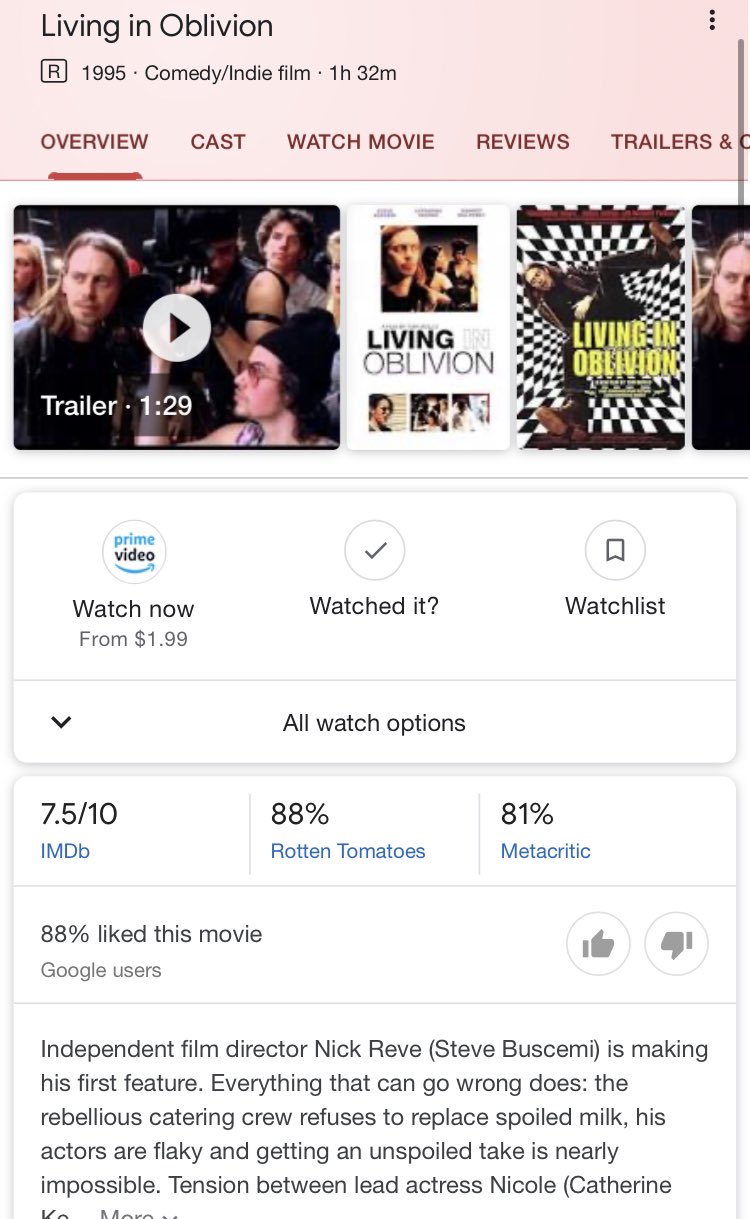The height and width of the screenshot is (1219, 750).
Task: View the checkered Living in Oblivion poster
Action: pyautogui.click(x=601, y=327)
